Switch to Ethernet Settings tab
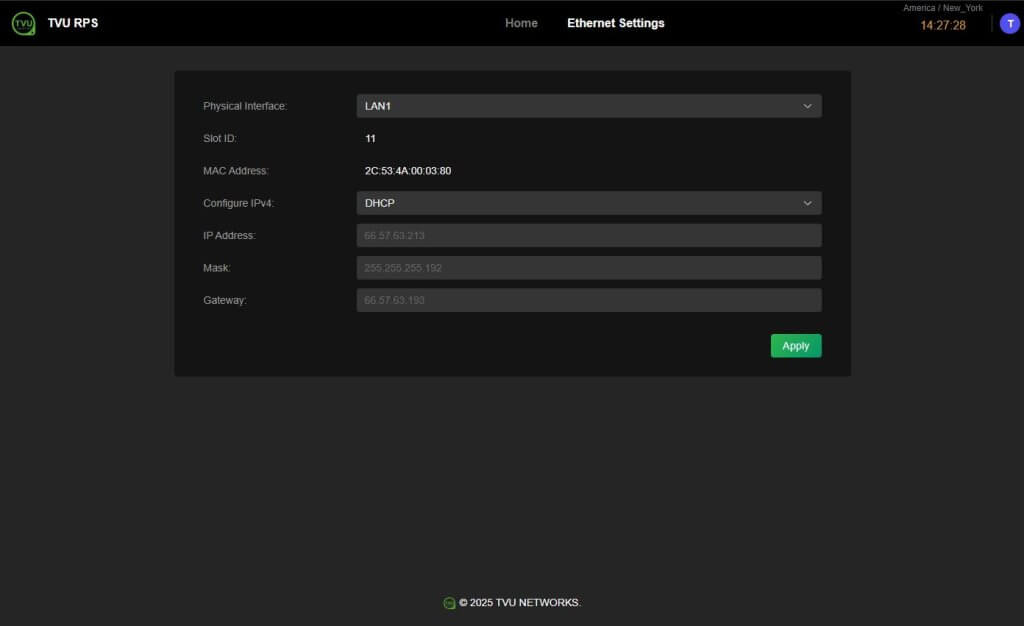 point(616,23)
